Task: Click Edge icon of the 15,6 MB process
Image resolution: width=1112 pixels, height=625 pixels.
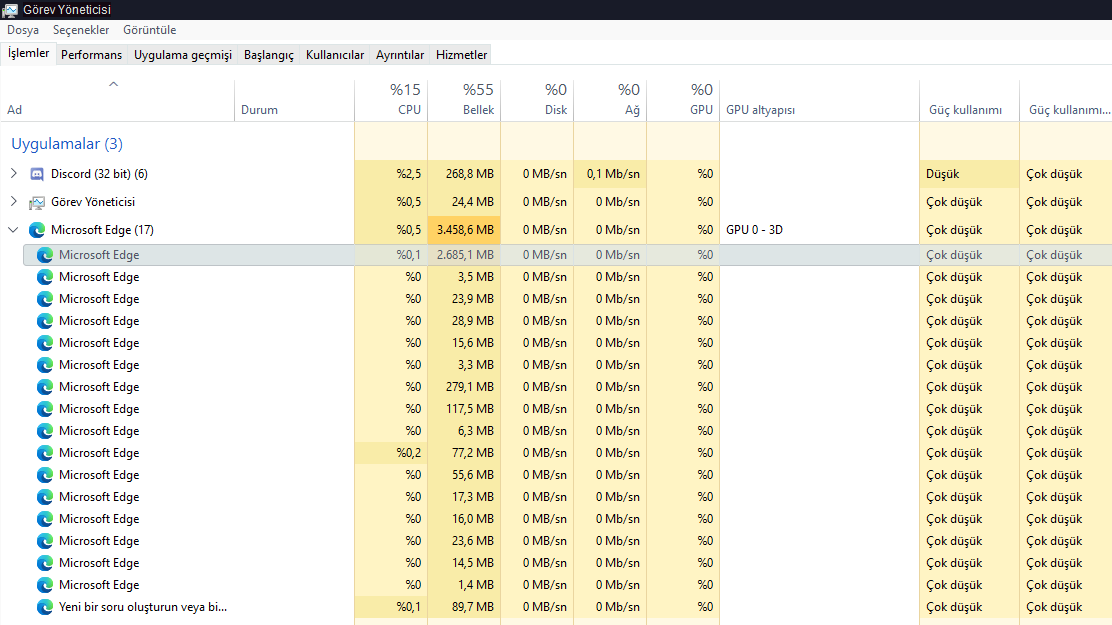Action: tap(45, 343)
